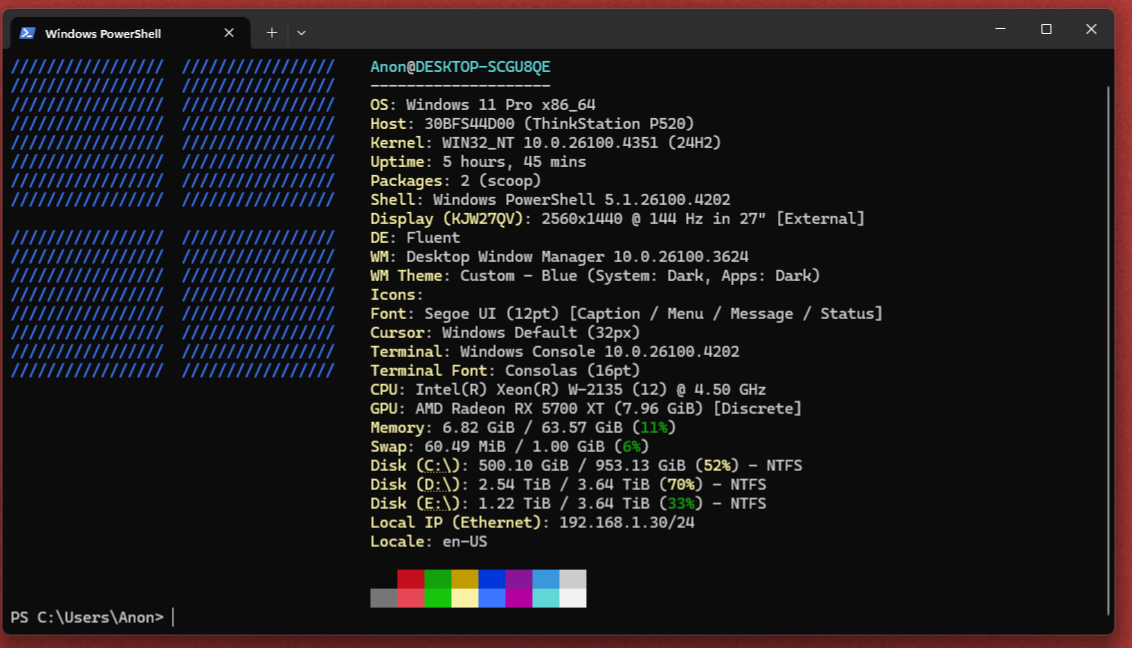Click the DE: Fluent line
The image size is (1132, 648).
click(x=415, y=238)
